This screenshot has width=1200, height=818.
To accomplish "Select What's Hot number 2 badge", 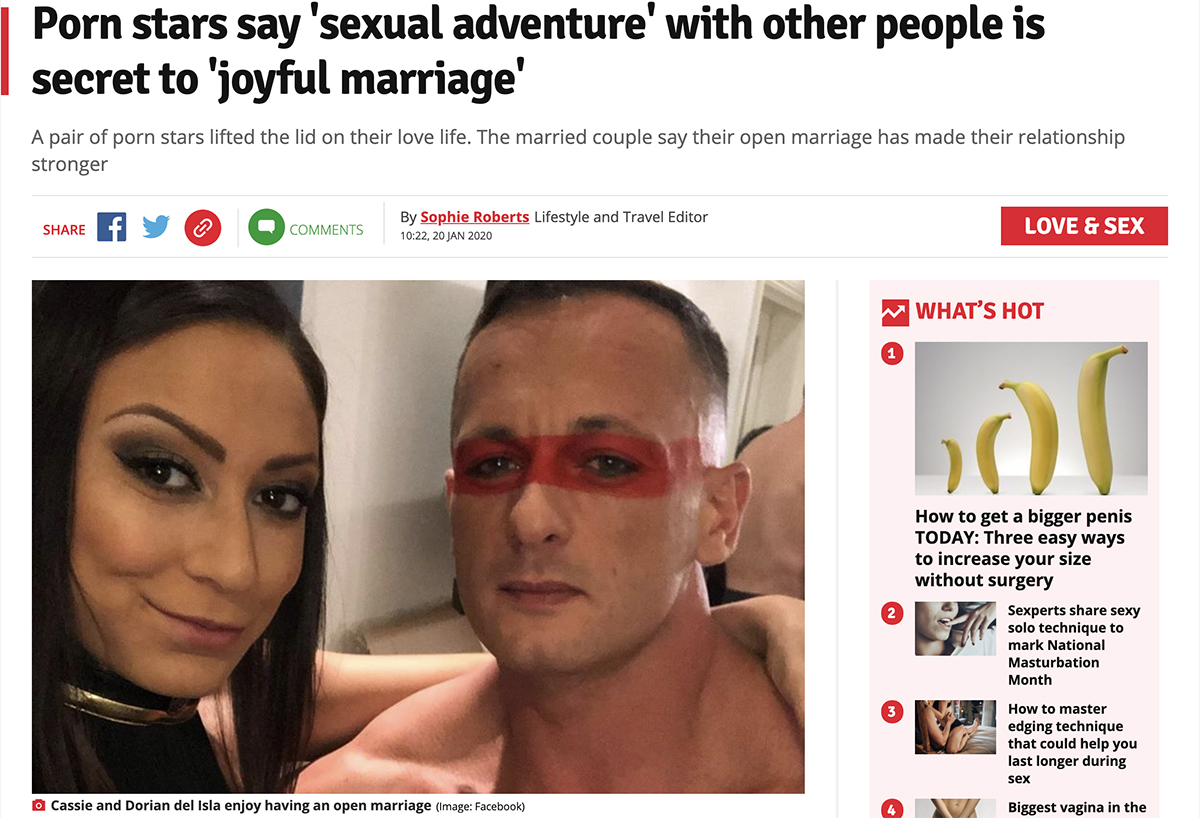I will pos(892,612).
